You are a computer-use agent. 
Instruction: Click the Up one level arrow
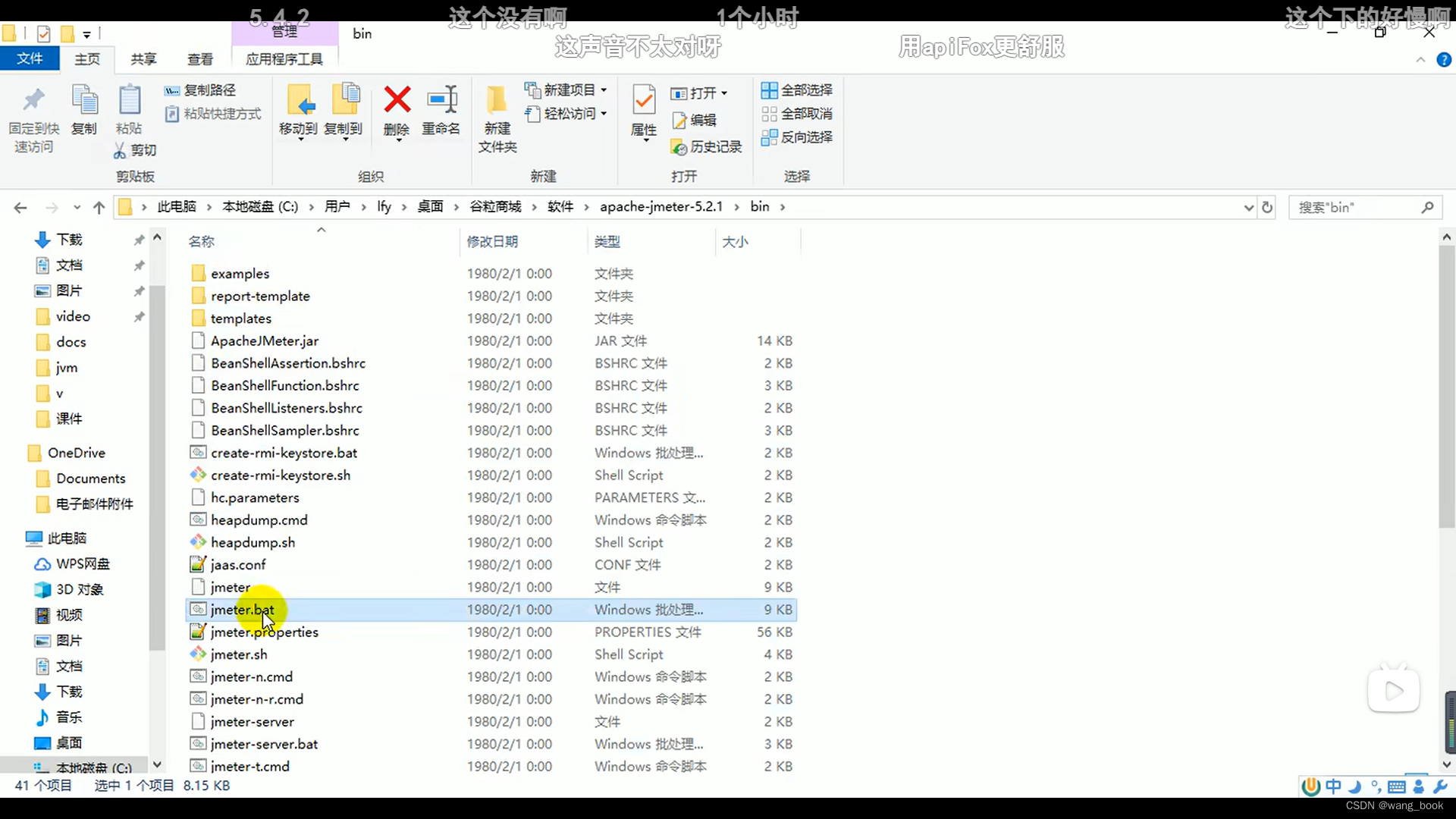click(x=99, y=207)
